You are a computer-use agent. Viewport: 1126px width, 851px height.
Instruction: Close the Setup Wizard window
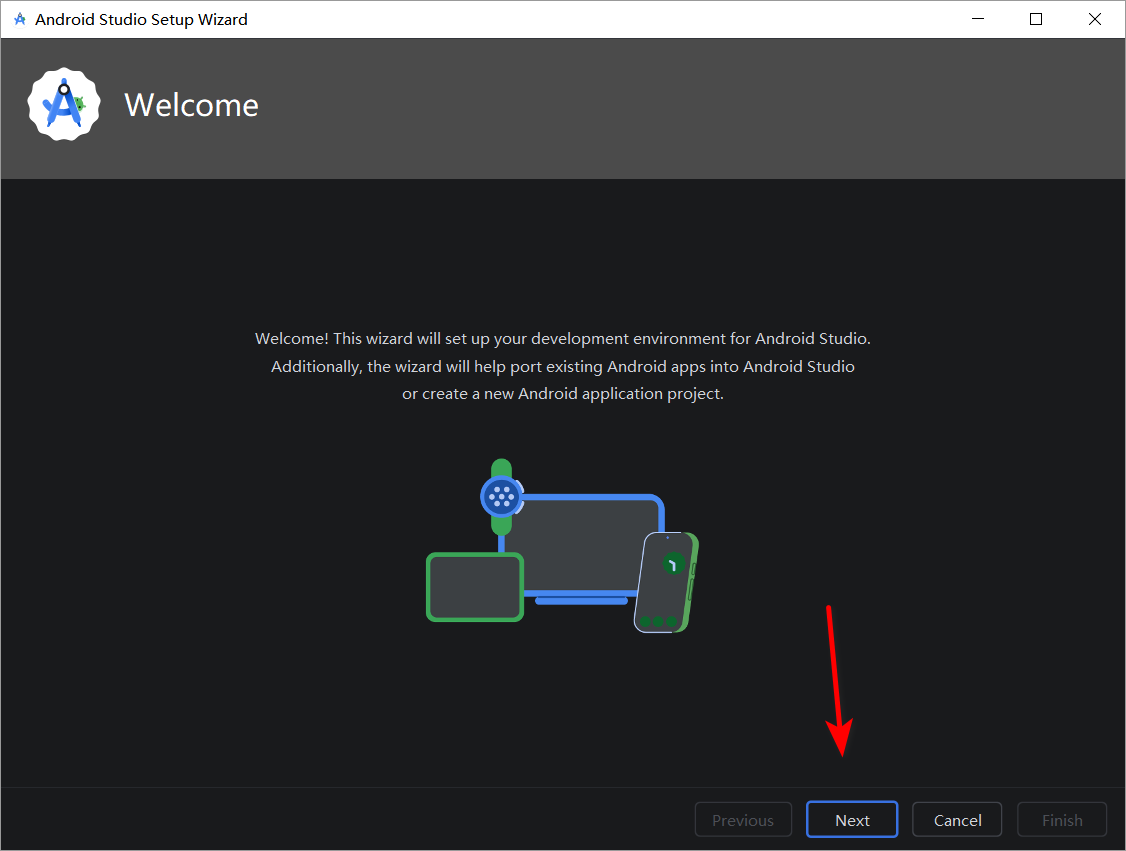[1094, 19]
